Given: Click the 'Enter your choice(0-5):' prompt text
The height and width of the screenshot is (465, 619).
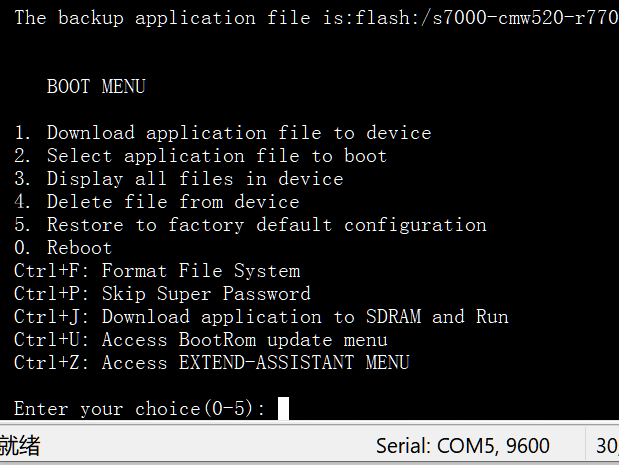Looking at the screenshot, I should pyautogui.click(x=140, y=408).
